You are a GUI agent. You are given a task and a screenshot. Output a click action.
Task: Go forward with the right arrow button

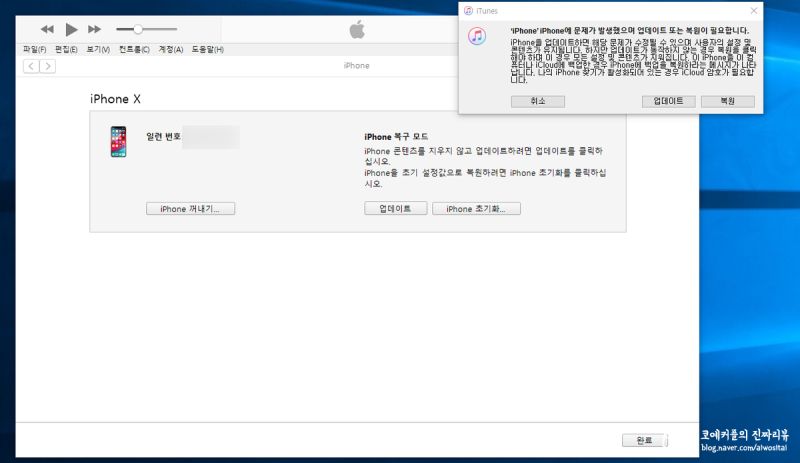click(48, 66)
